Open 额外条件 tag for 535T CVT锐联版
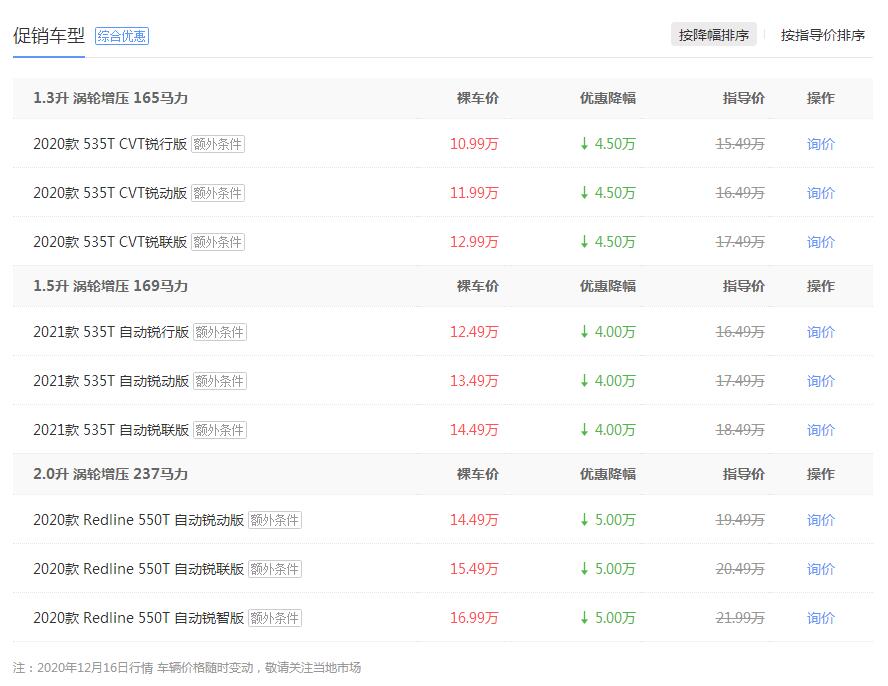 coord(218,242)
